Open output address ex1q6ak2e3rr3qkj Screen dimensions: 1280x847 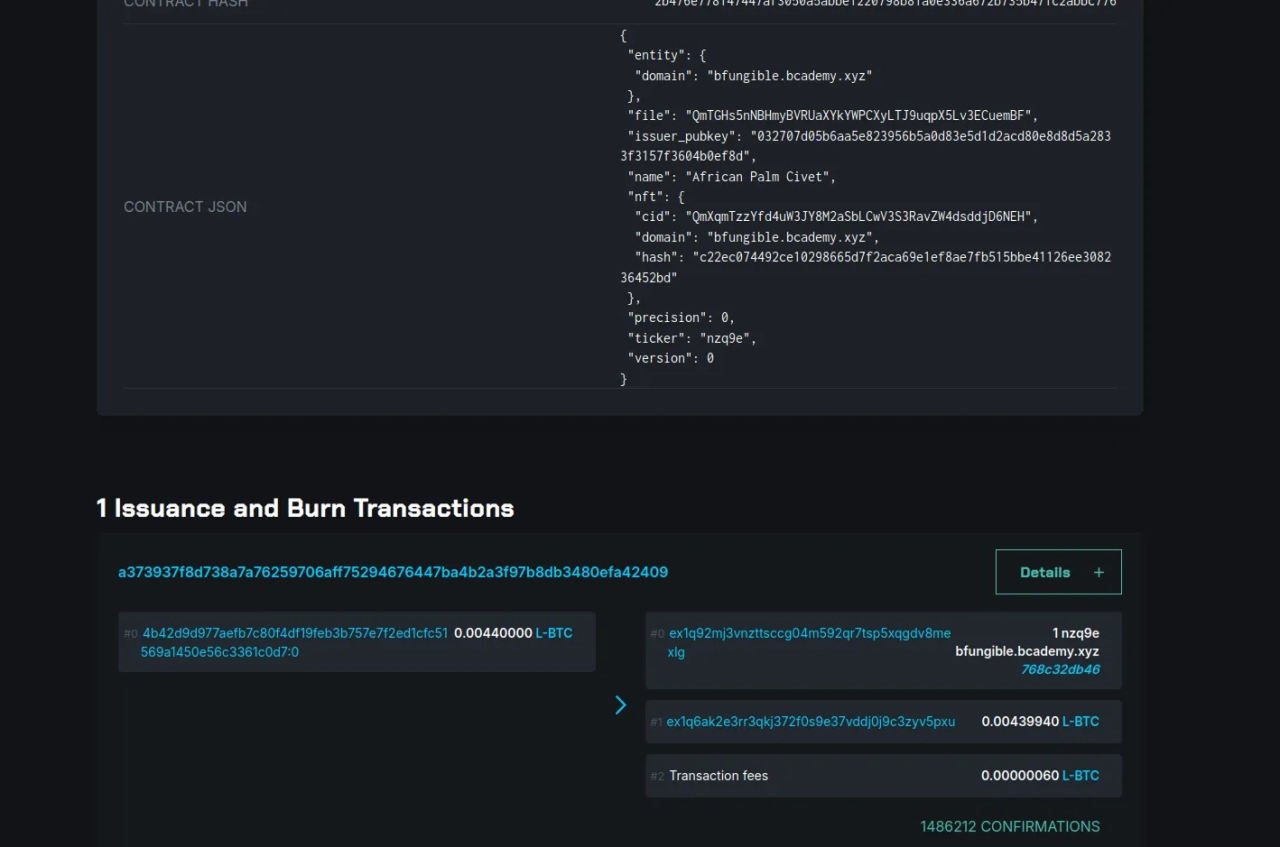810,721
